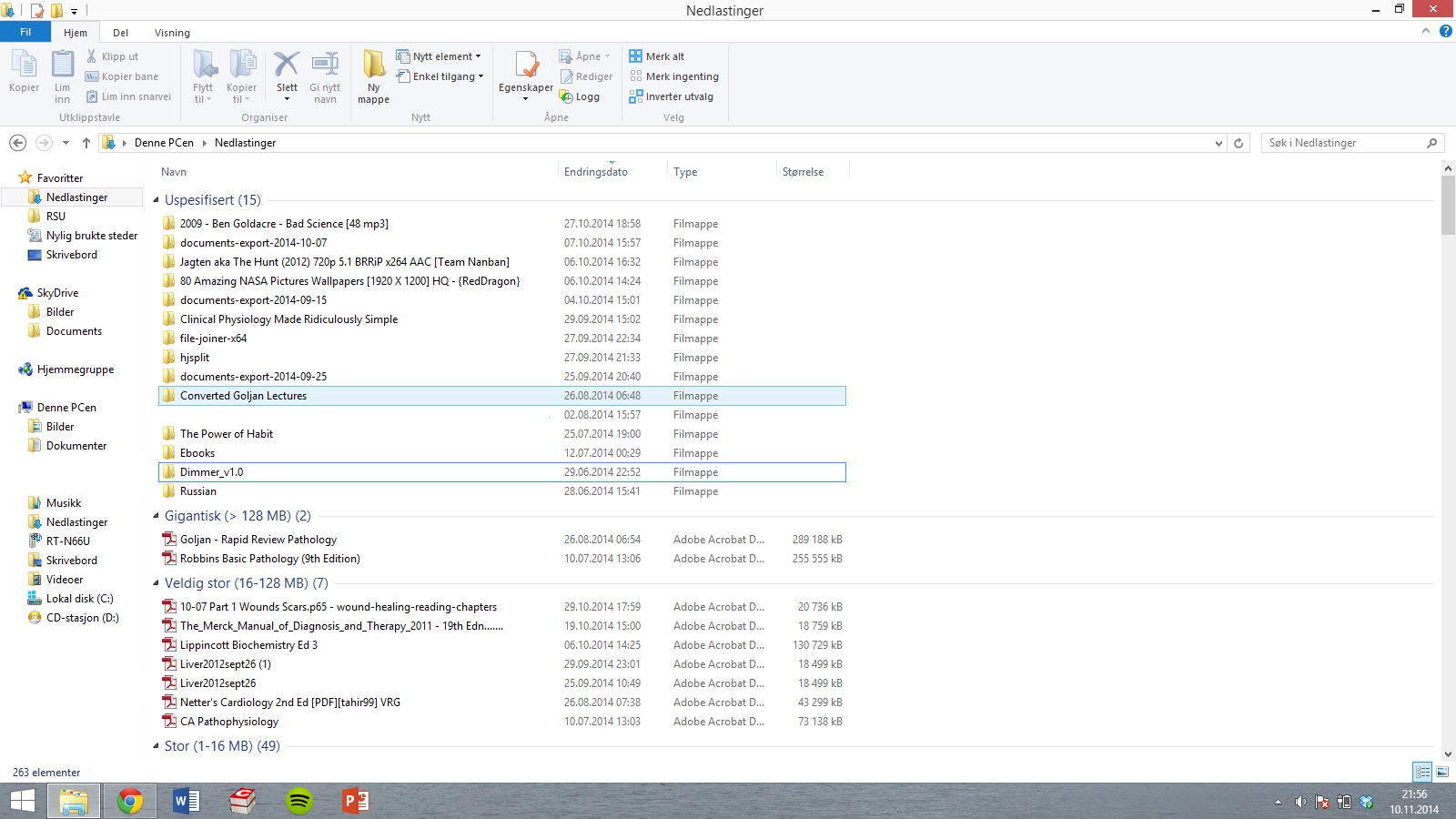
Task: Click the vertical scrollbar down arrow in the file list
Action: 1448,753
